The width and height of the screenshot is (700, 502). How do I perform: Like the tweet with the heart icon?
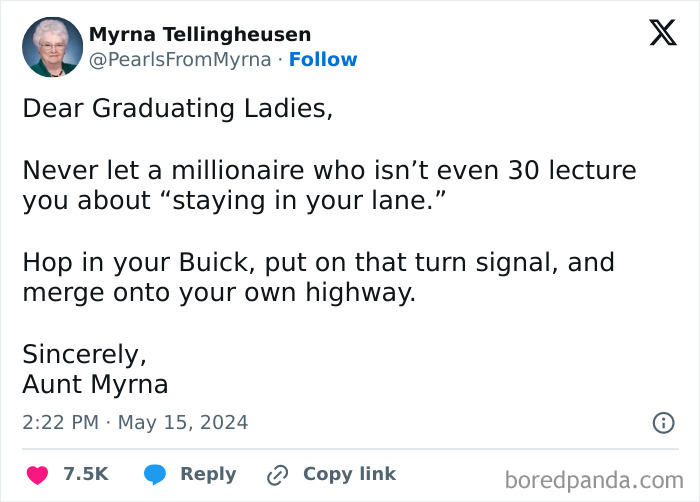[36, 474]
